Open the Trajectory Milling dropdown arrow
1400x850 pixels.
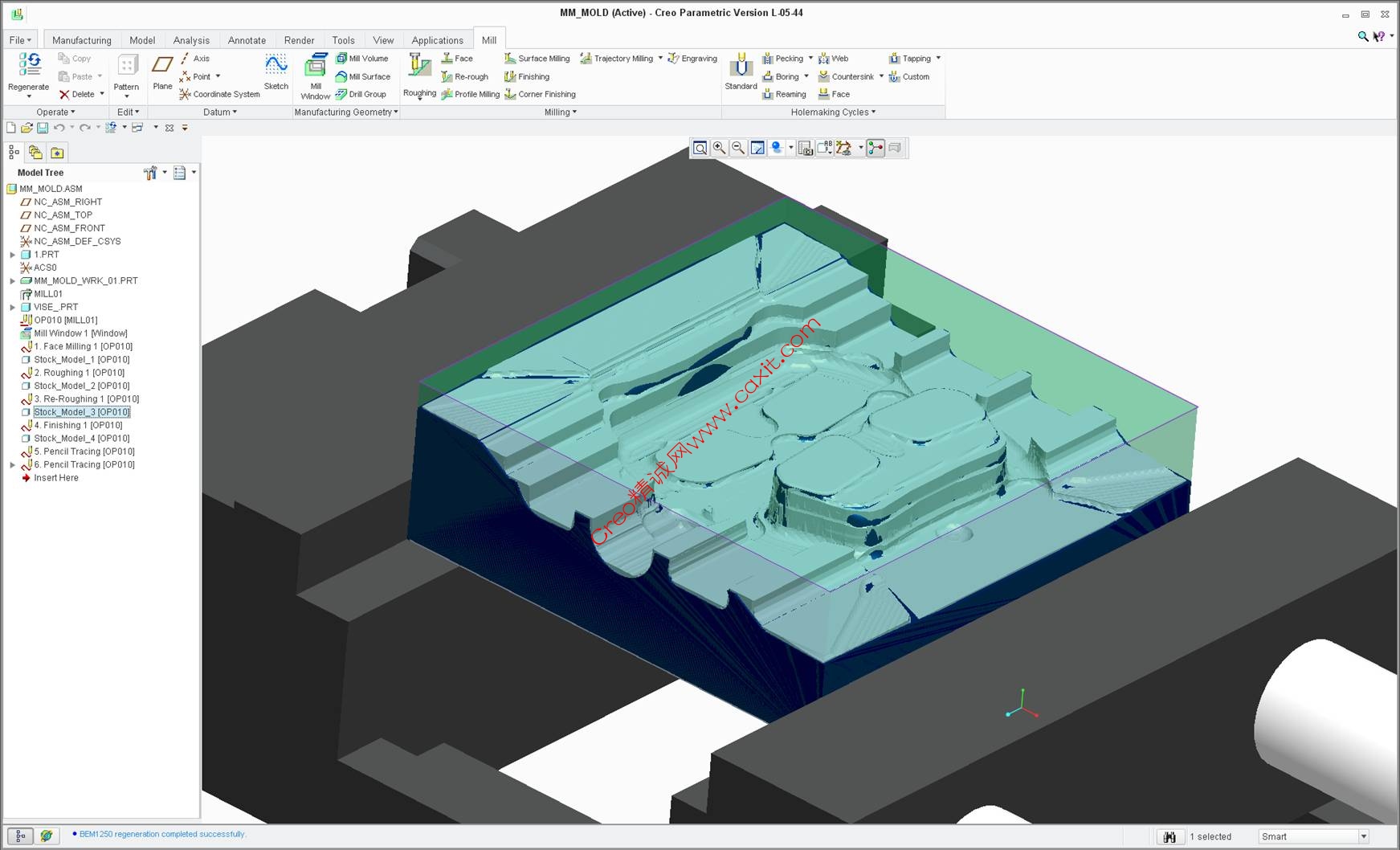660,58
